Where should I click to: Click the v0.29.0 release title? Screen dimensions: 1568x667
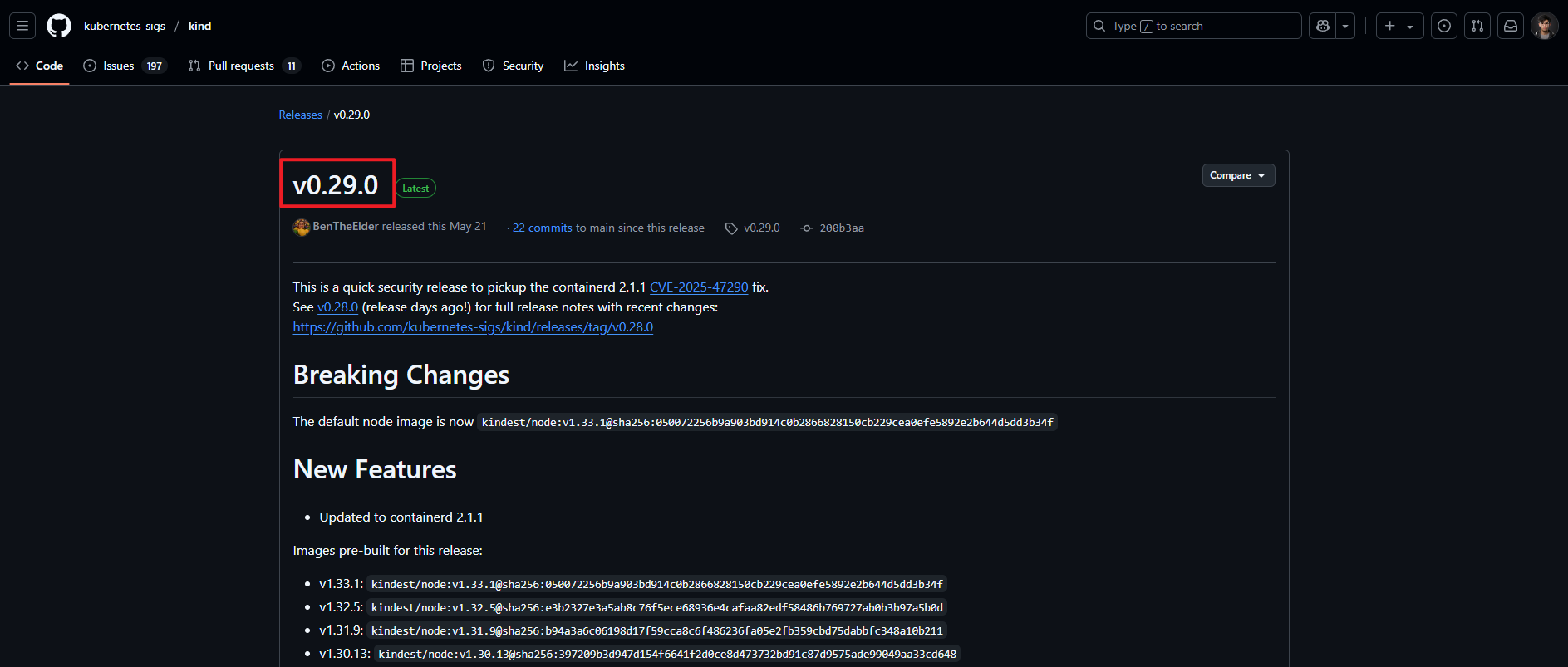click(x=336, y=184)
